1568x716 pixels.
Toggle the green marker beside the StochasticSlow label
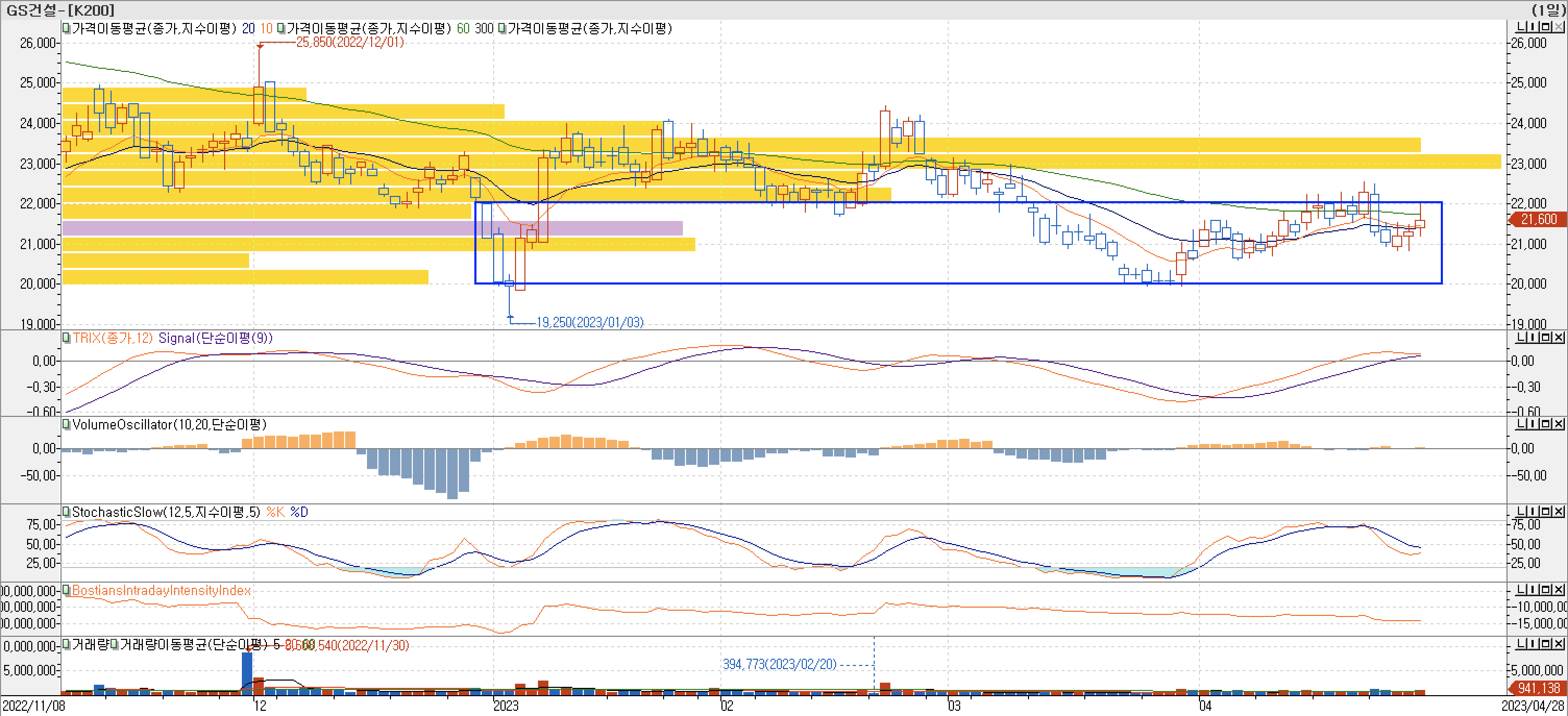pyautogui.click(x=66, y=512)
